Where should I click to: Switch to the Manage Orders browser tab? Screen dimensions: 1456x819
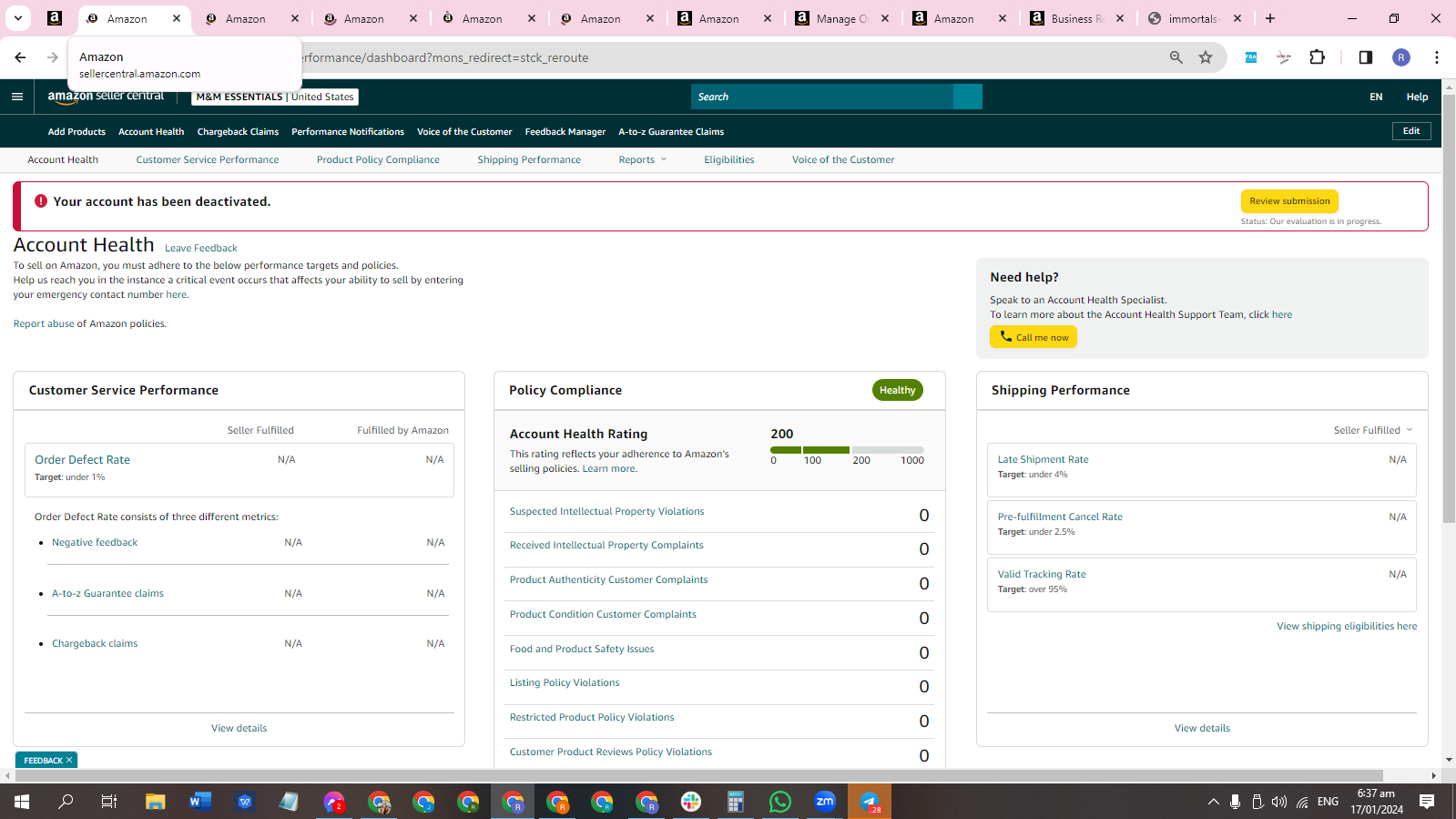click(x=842, y=18)
